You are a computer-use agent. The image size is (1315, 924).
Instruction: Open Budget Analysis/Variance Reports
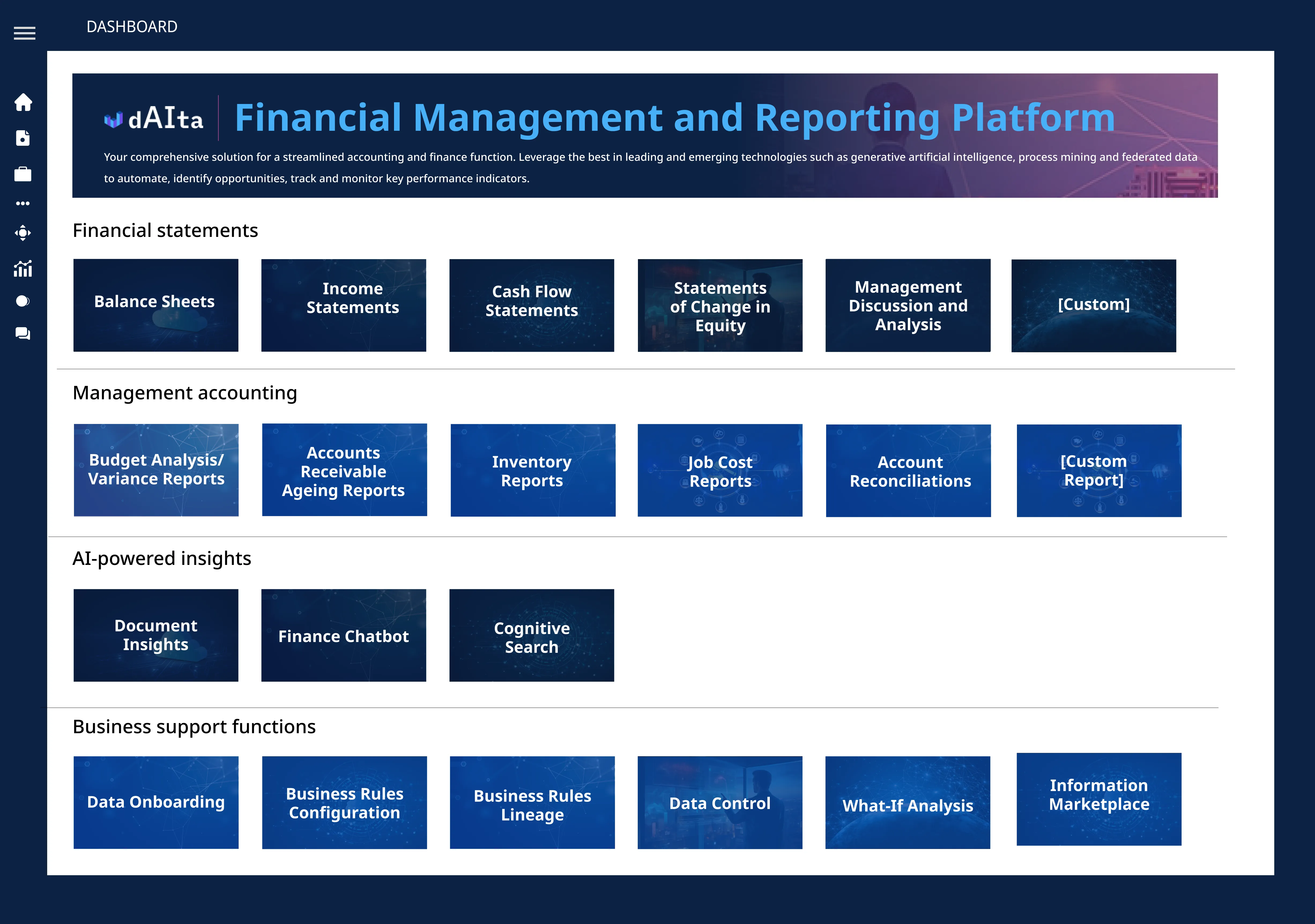click(x=156, y=470)
